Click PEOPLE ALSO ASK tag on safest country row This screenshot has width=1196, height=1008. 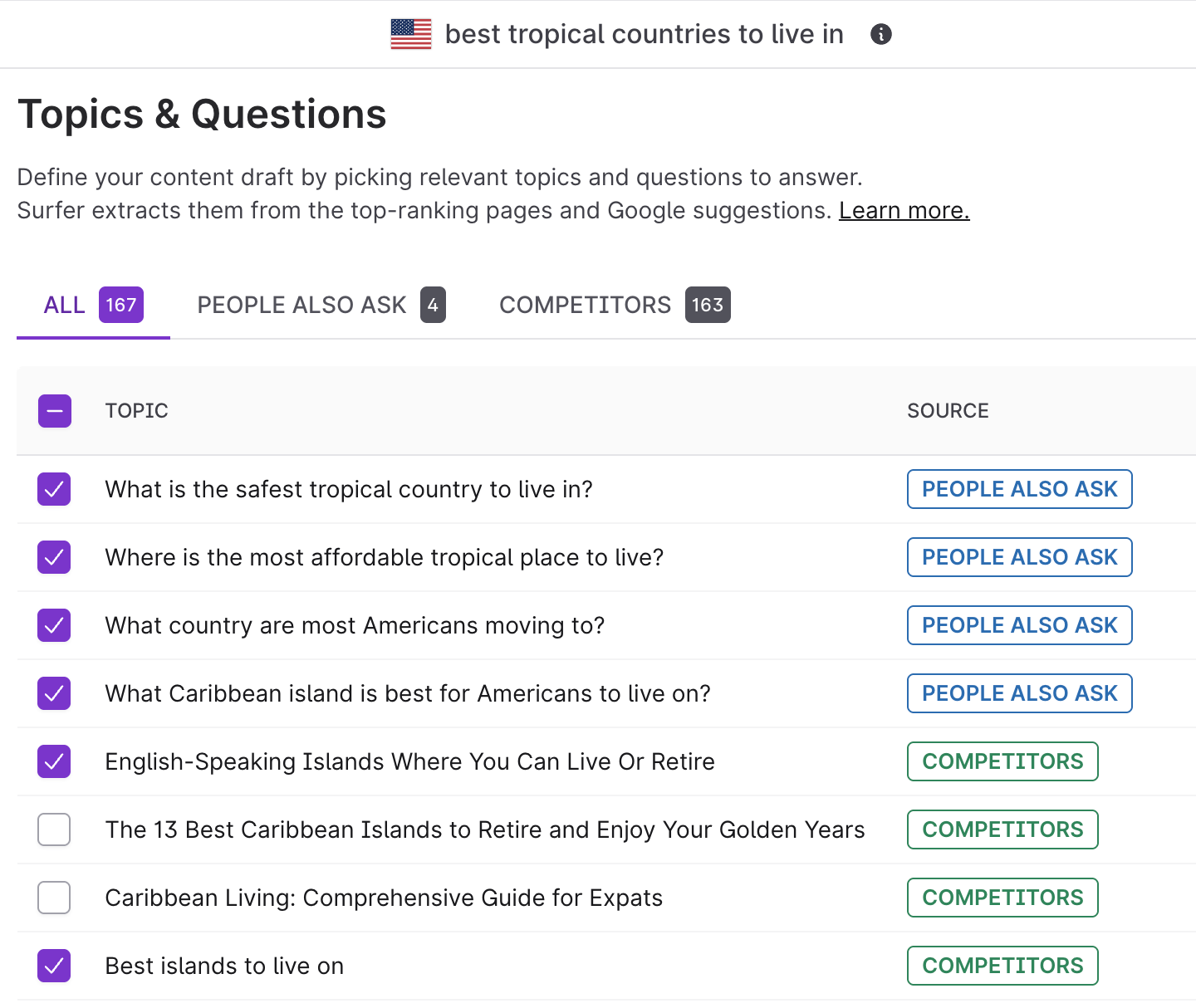tap(1019, 489)
